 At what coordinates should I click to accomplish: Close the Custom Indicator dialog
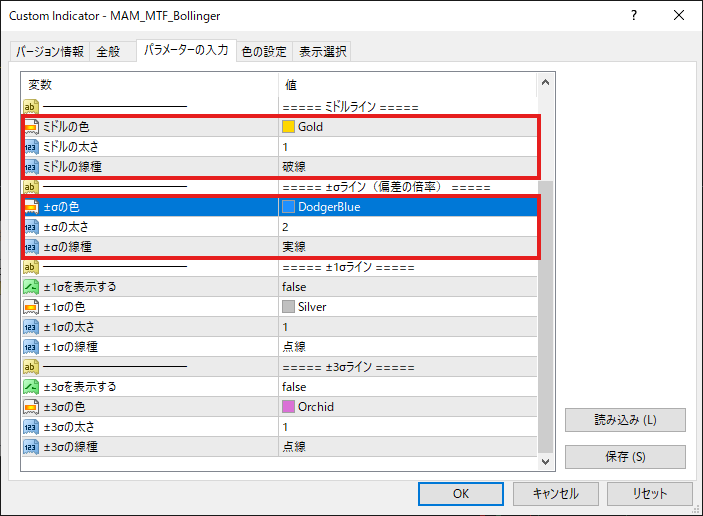679,15
